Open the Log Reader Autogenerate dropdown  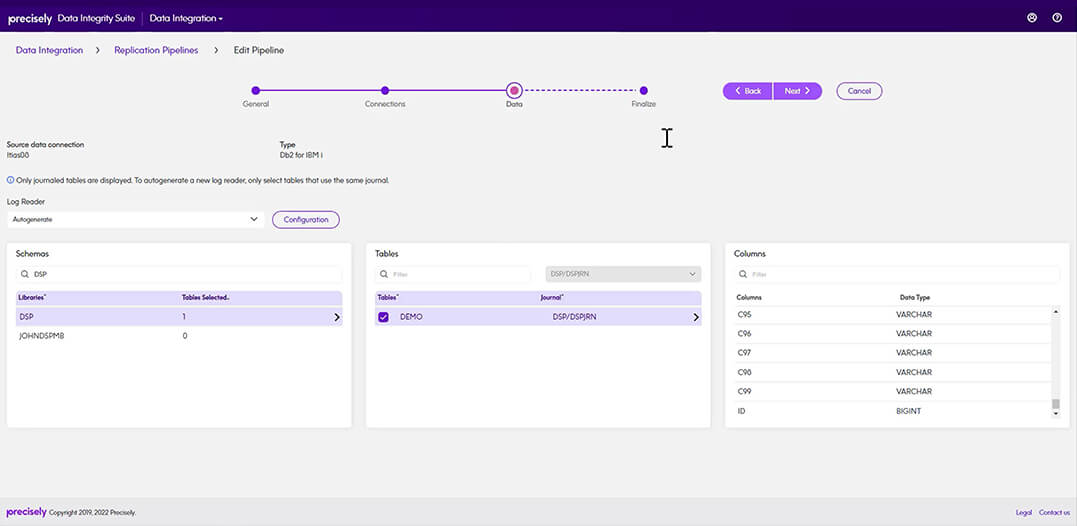tap(135, 219)
